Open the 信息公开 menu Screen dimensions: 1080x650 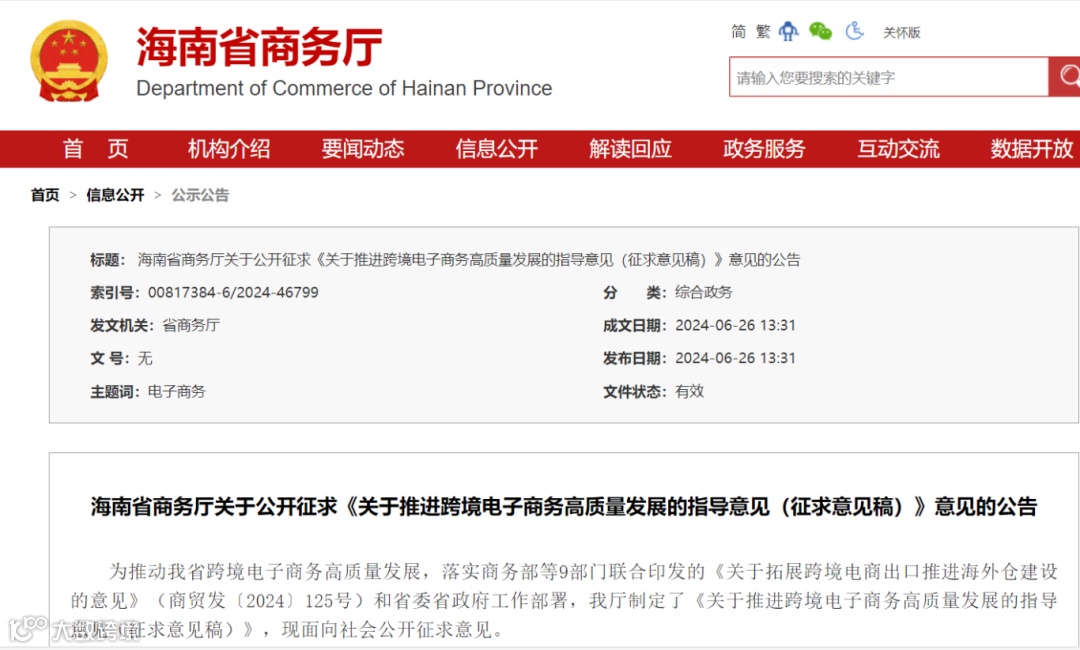[497, 149]
